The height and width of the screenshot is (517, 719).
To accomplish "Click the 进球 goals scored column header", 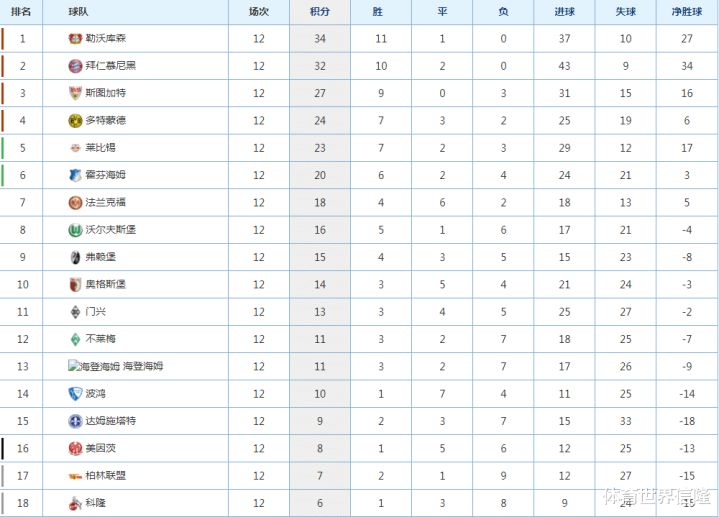I will click(x=564, y=12).
